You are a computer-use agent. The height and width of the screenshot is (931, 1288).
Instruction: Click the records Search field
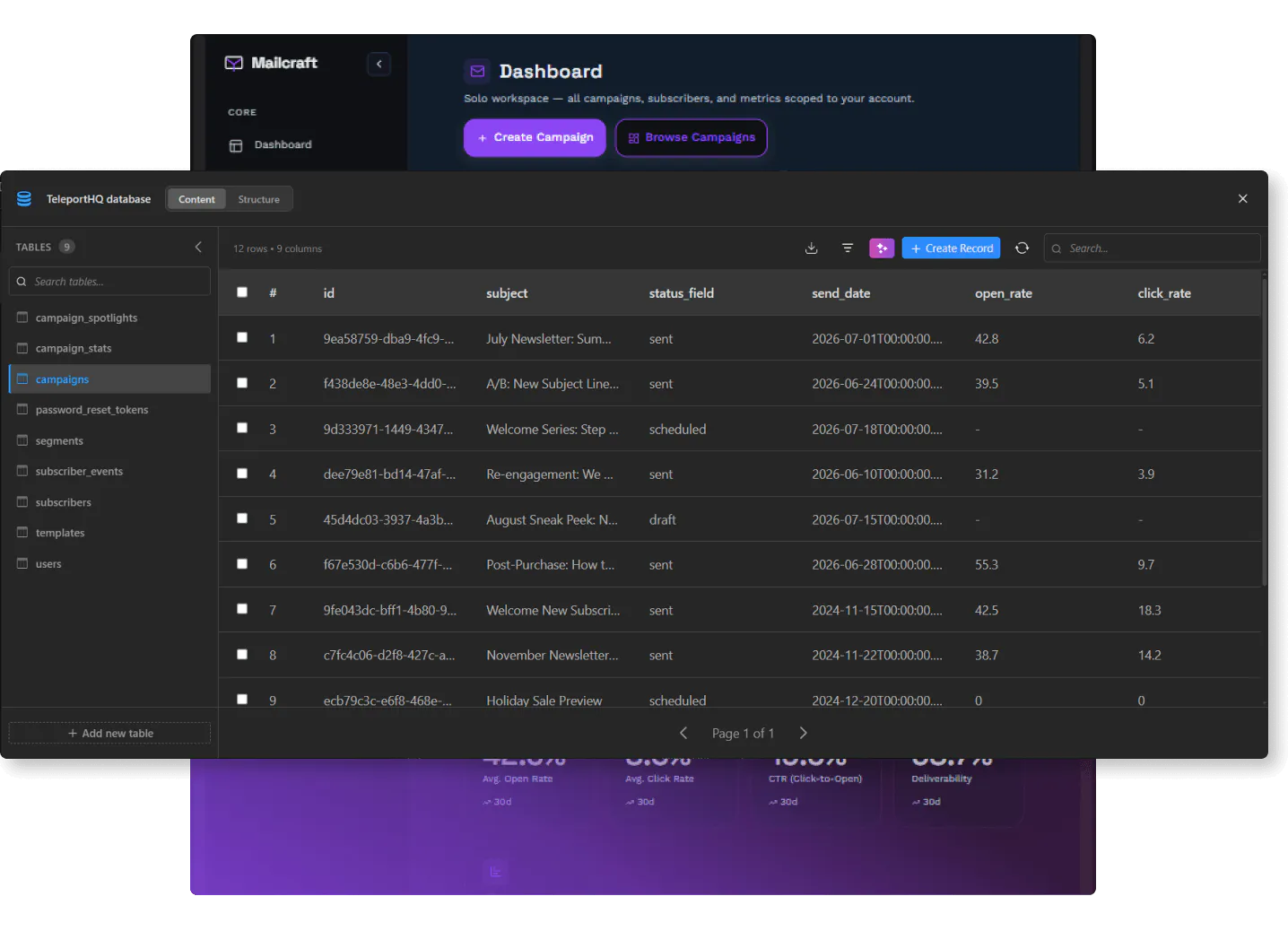[1153, 248]
